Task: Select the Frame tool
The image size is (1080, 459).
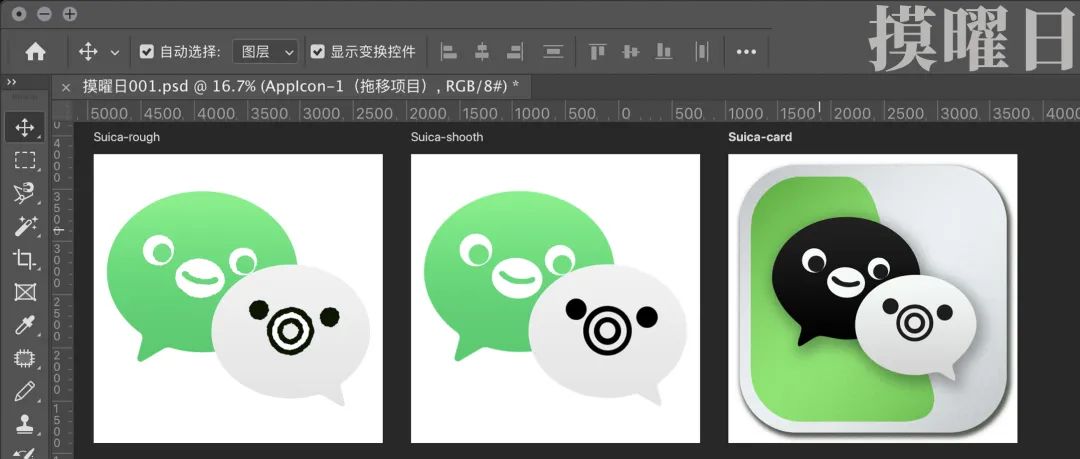Action: tap(25, 292)
